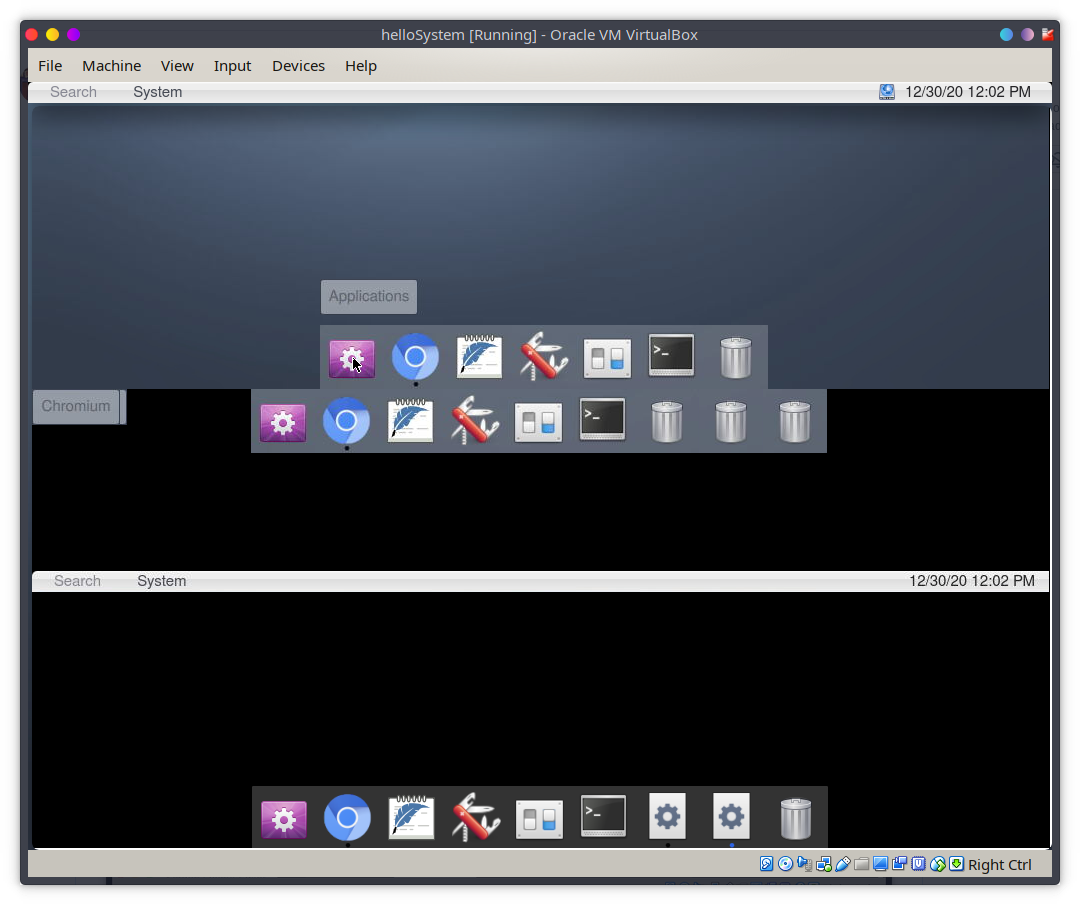Screen dimensions: 1080x905
Task: Open the toggle-switches preferences icon in the bottom dock
Action: coord(539,819)
